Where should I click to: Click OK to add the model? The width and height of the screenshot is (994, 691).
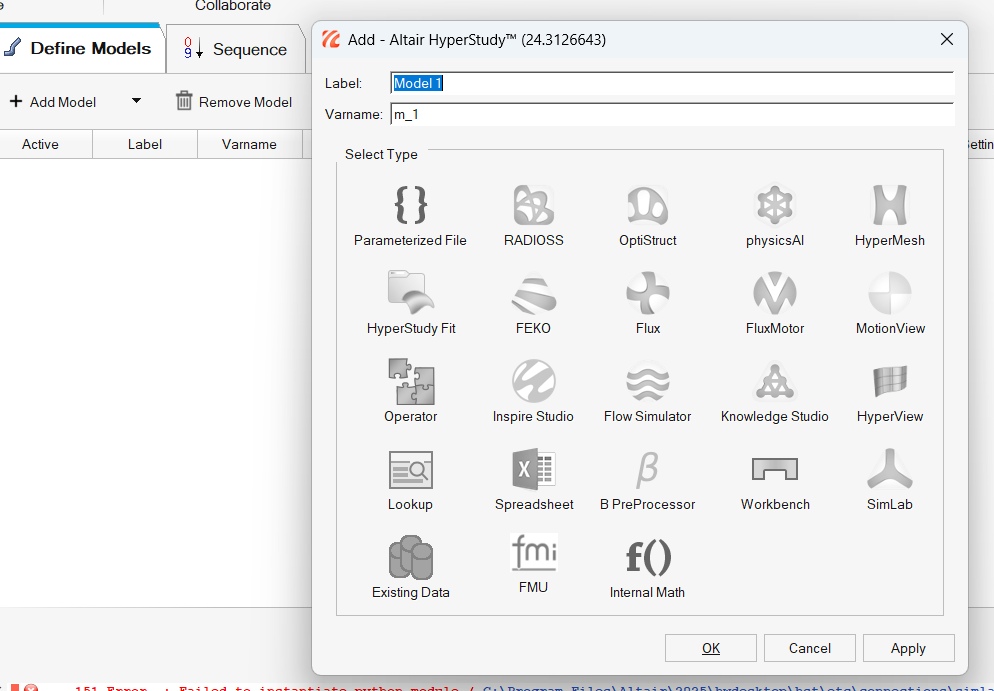point(711,648)
